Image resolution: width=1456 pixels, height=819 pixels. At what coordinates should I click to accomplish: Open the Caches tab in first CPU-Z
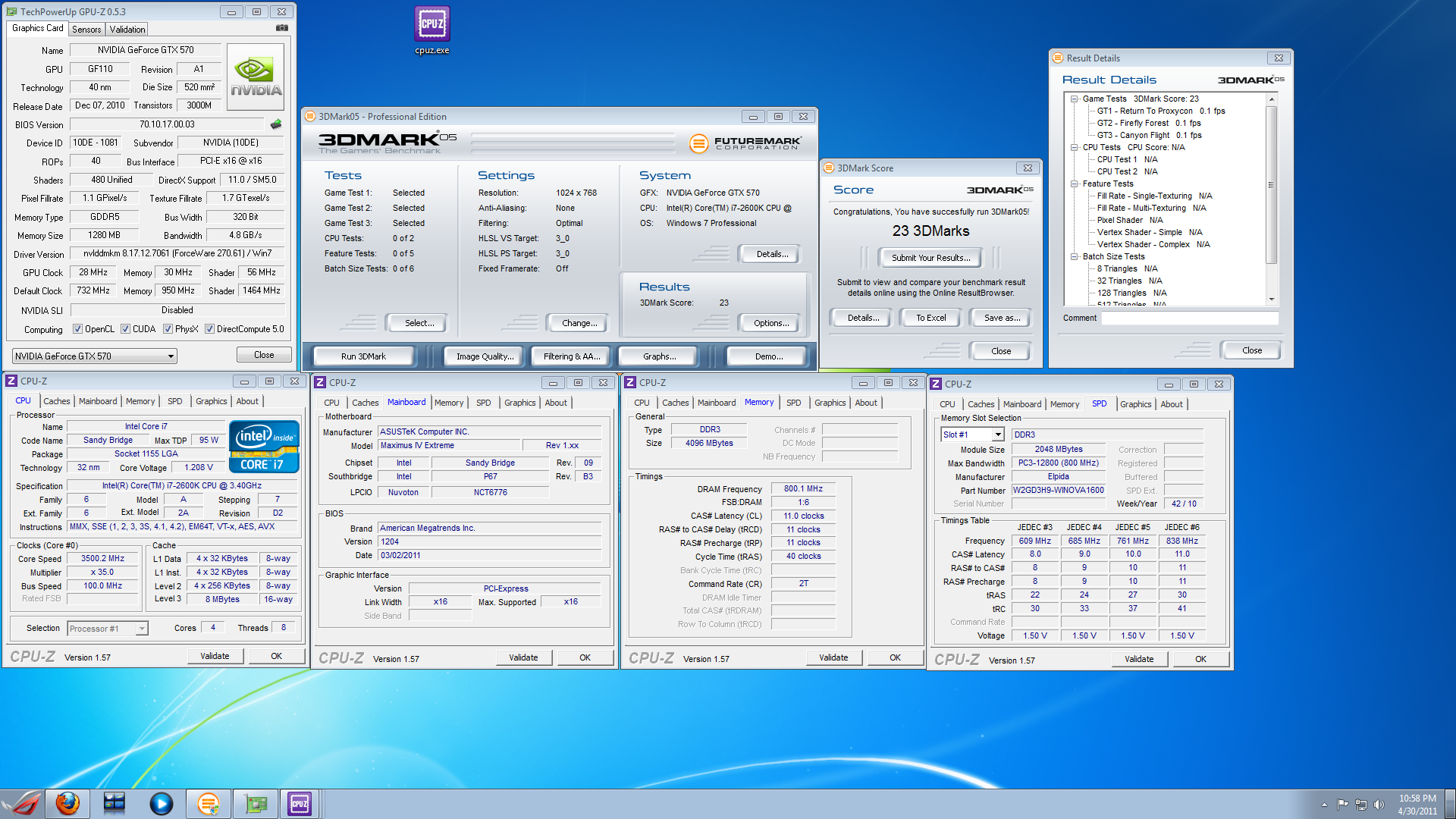coord(56,401)
